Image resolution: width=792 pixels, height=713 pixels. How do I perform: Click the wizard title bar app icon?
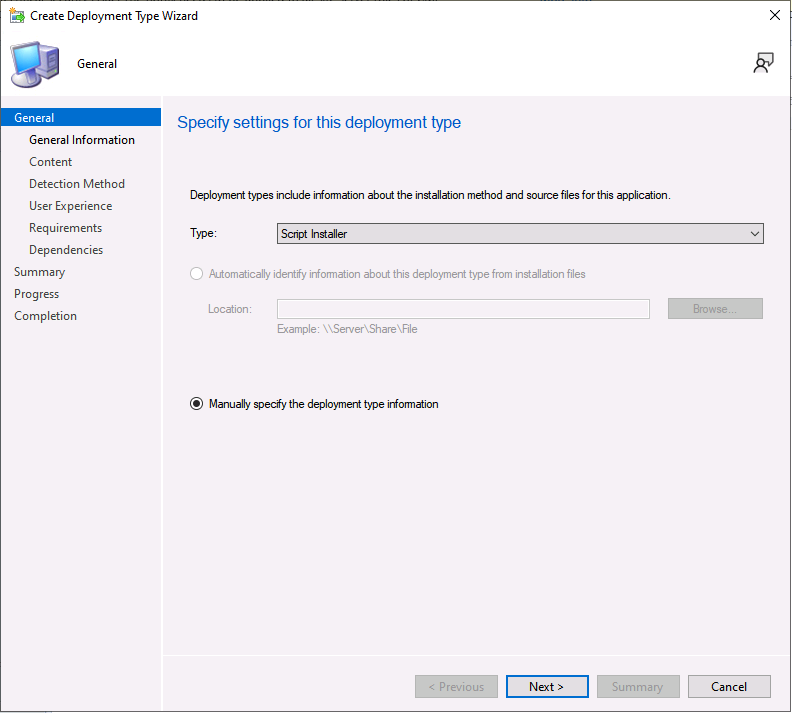[16, 16]
